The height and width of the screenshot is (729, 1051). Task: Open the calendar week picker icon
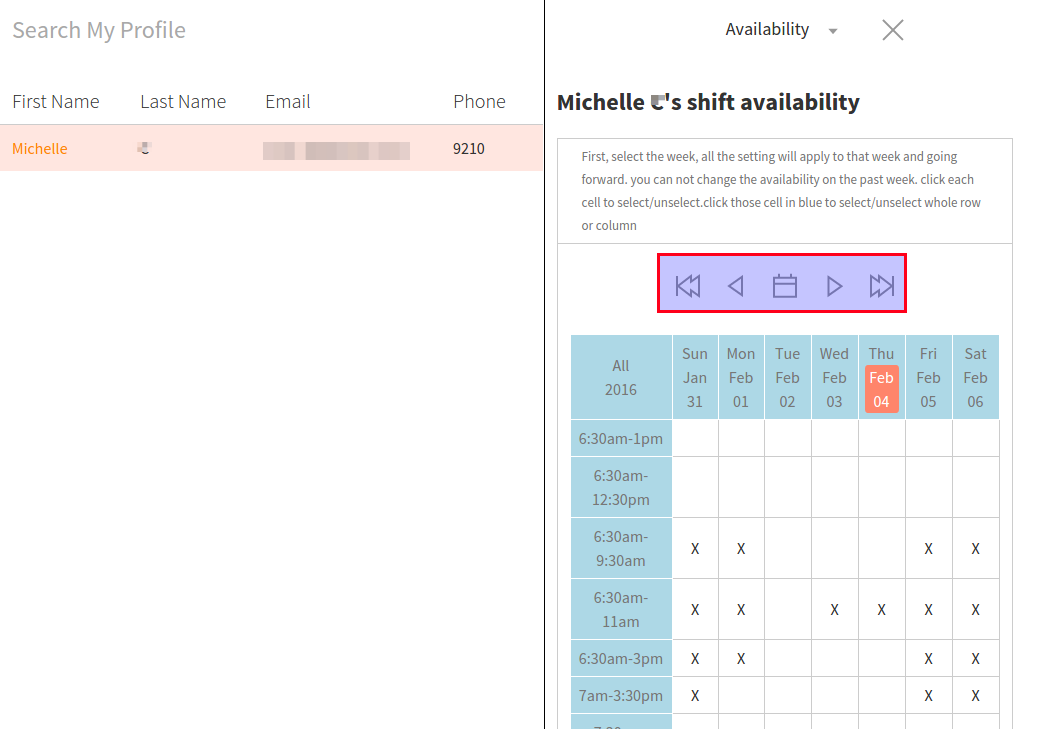pyautogui.click(x=785, y=287)
